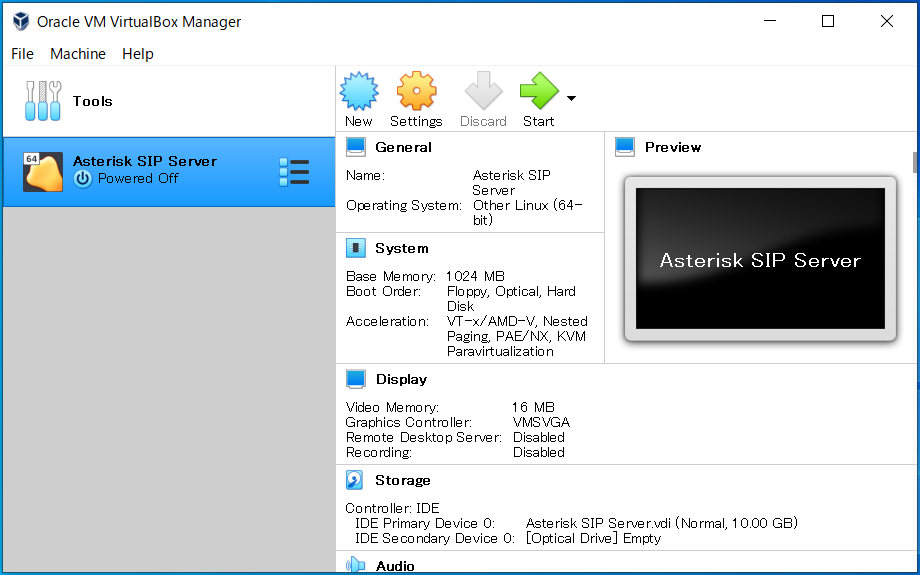Open the General section header link
This screenshot has width=920, height=575.
(403, 147)
